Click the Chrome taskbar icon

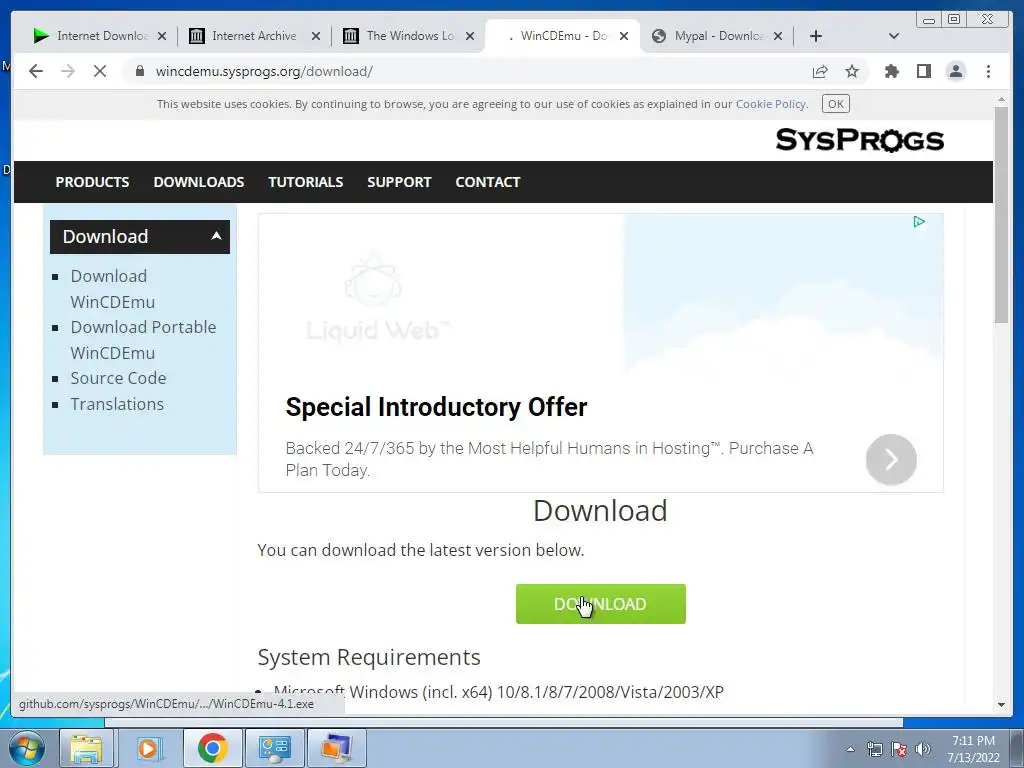tap(212, 748)
